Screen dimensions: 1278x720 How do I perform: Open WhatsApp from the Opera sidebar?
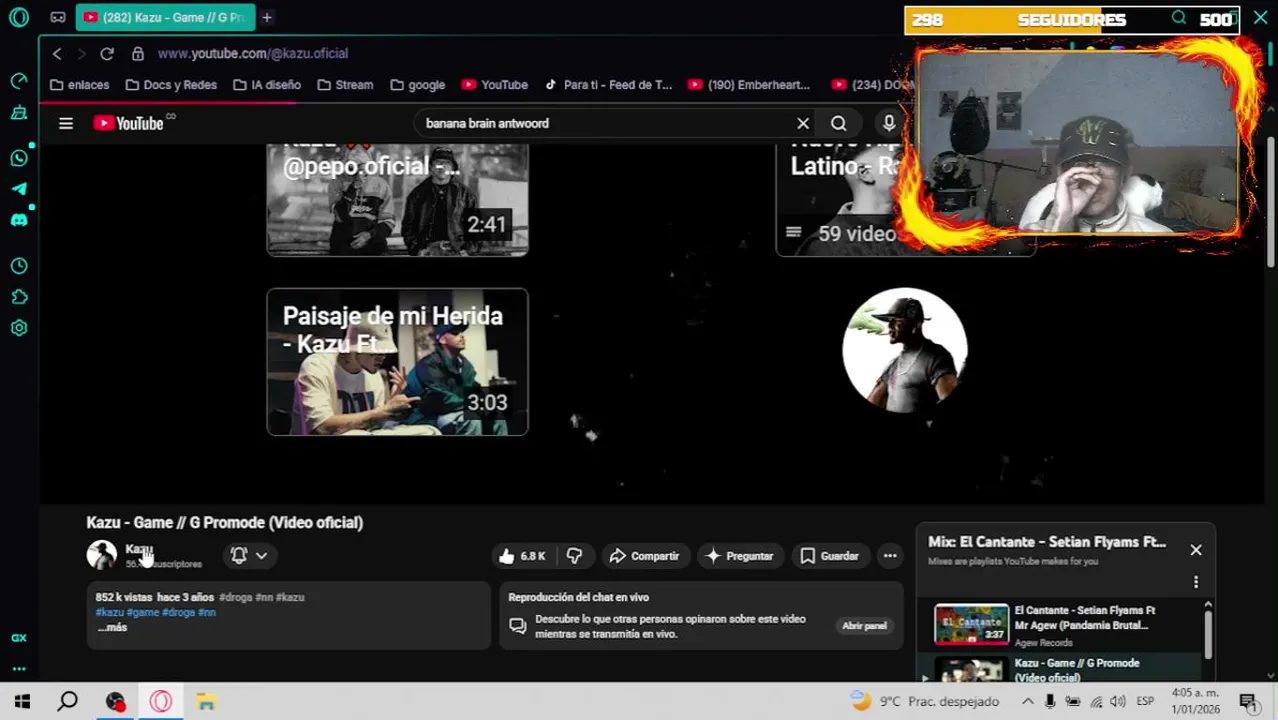19,158
